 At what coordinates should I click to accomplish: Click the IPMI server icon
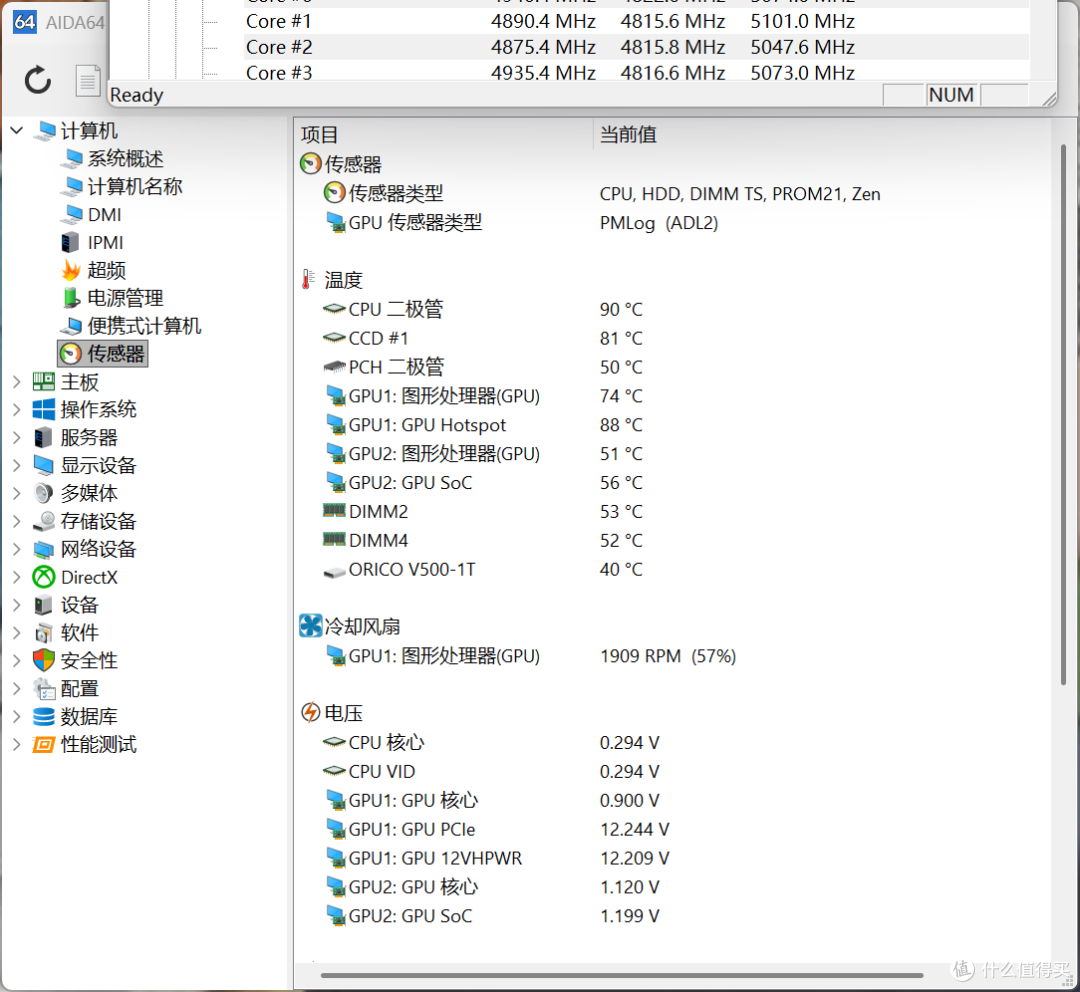[x=70, y=242]
